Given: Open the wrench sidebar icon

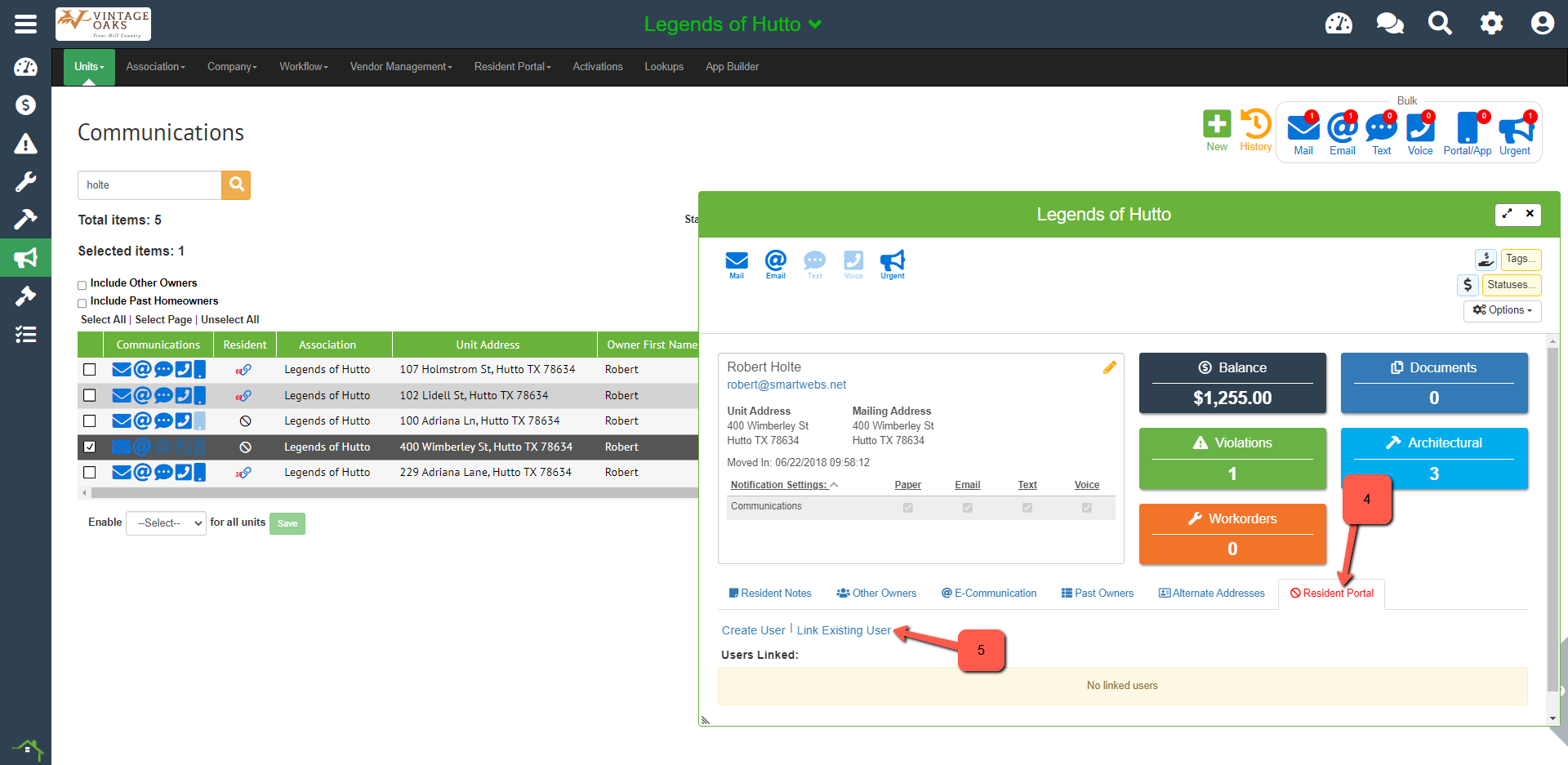Looking at the screenshot, I should [x=25, y=181].
